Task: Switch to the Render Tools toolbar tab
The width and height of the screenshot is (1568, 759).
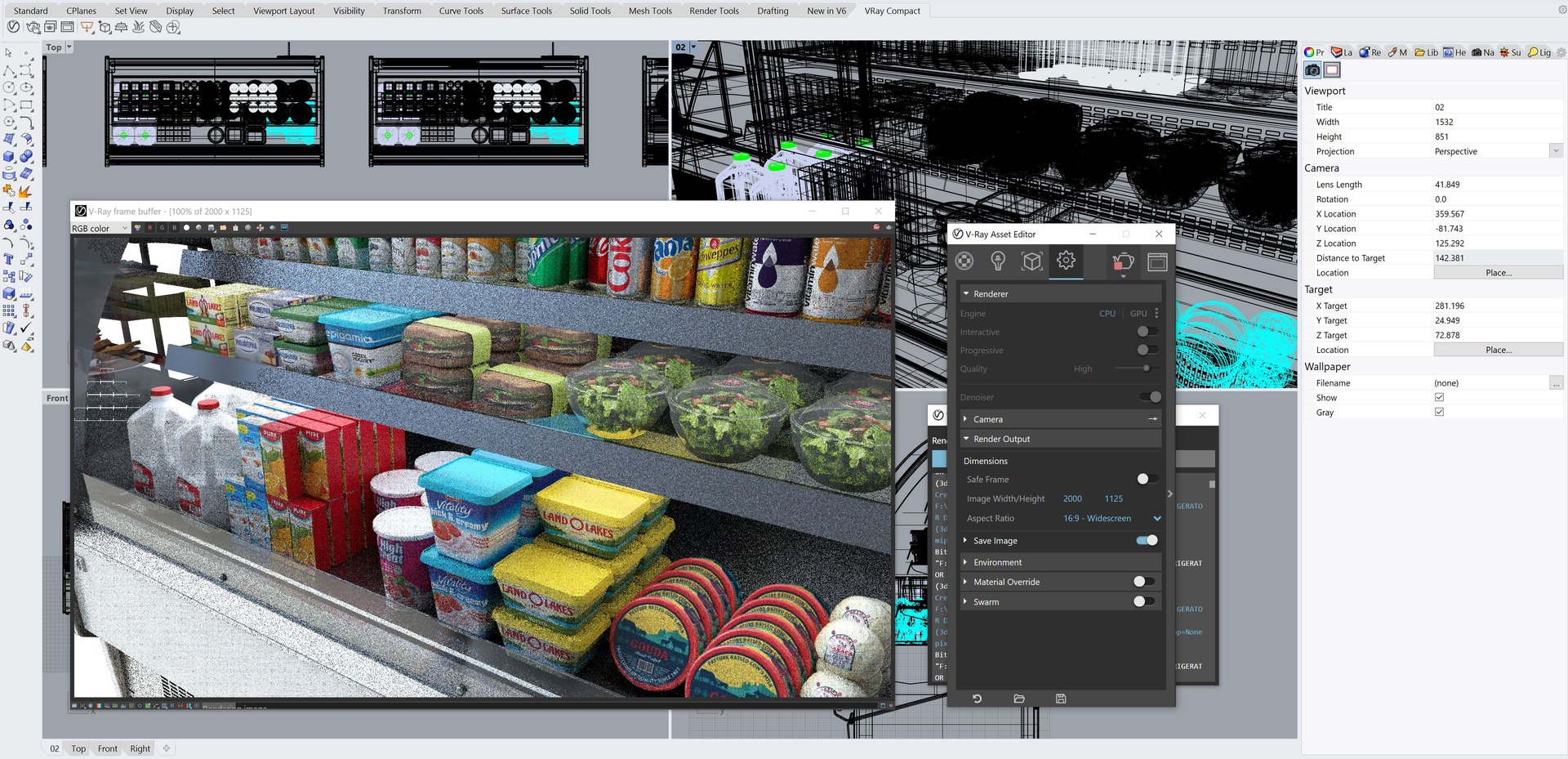Action: (714, 11)
